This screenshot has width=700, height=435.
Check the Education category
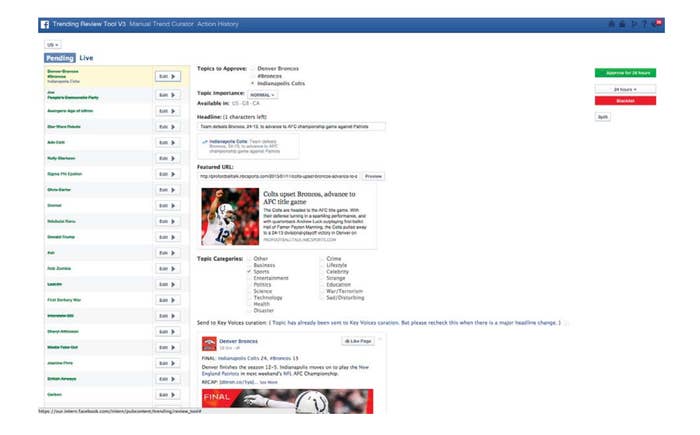(x=322, y=284)
